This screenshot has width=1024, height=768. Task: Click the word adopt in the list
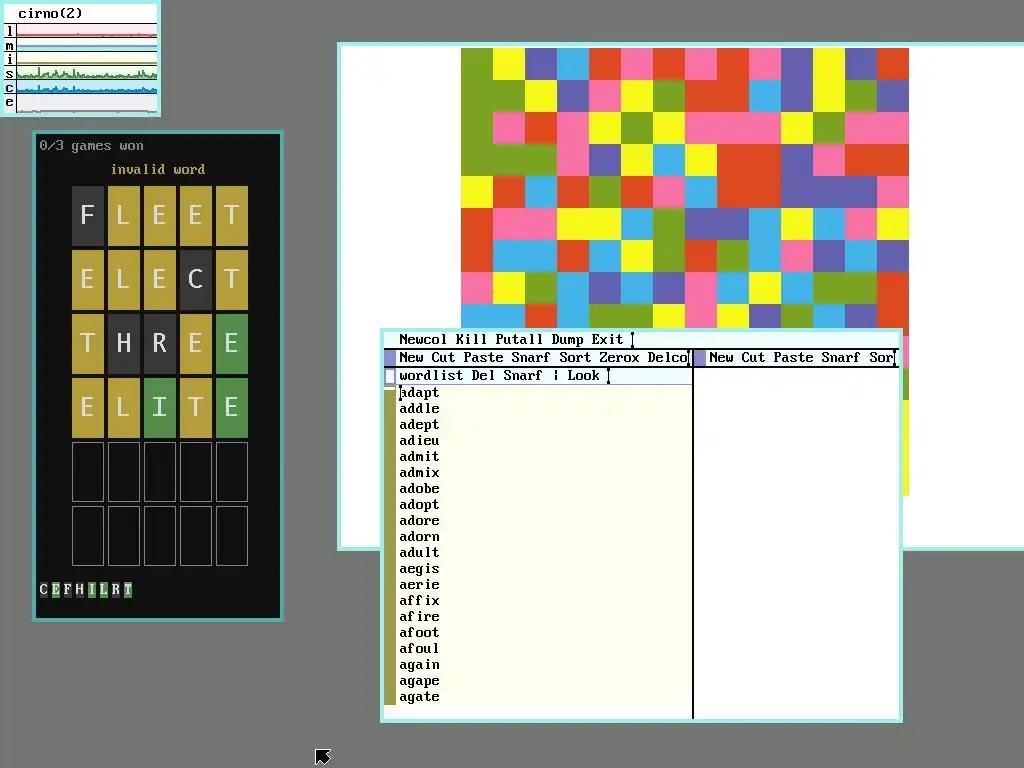click(419, 505)
